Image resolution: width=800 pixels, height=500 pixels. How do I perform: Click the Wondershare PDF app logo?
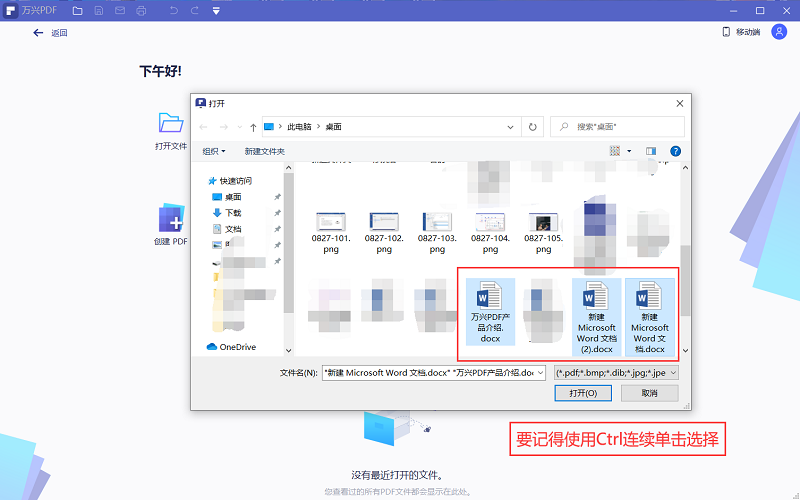pyautogui.click(x=10, y=10)
